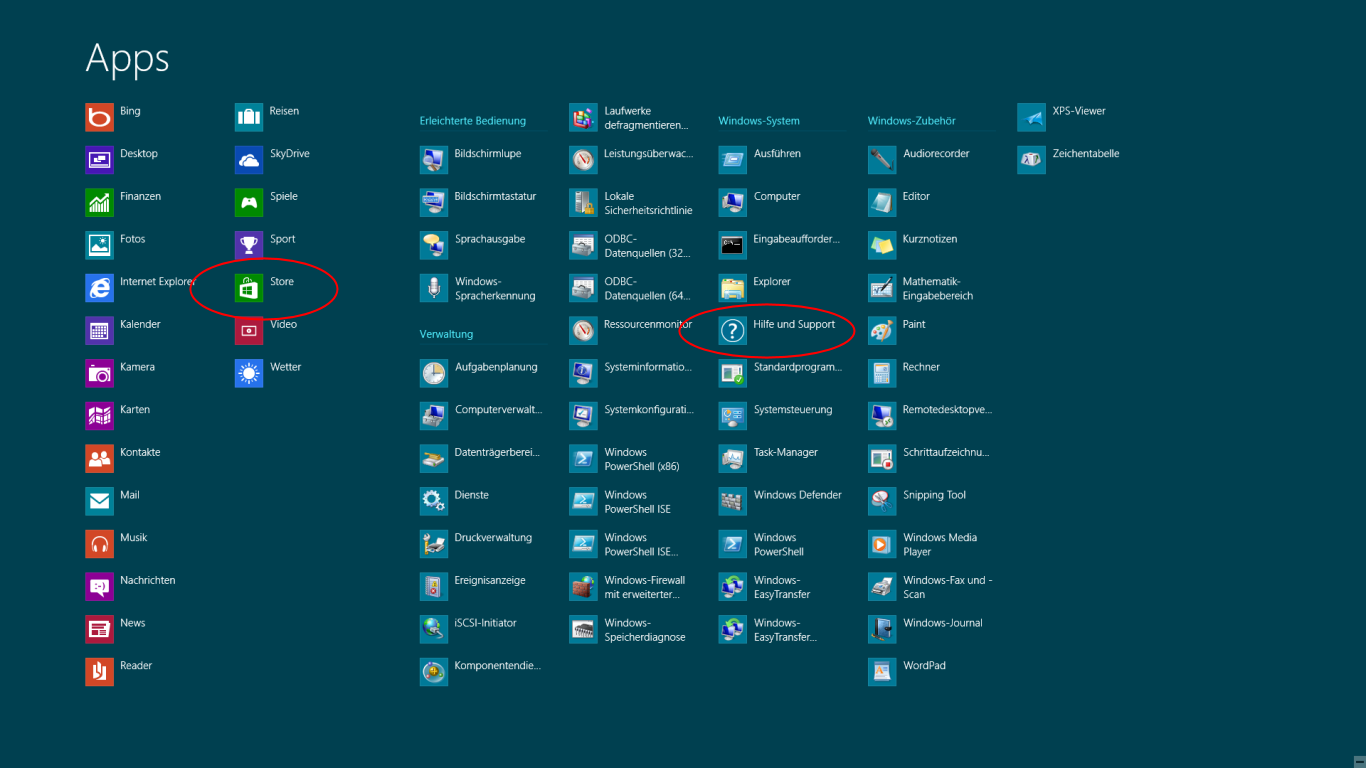Select the Windows-System group heading
The width and height of the screenshot is (1366, 768).
758,121
